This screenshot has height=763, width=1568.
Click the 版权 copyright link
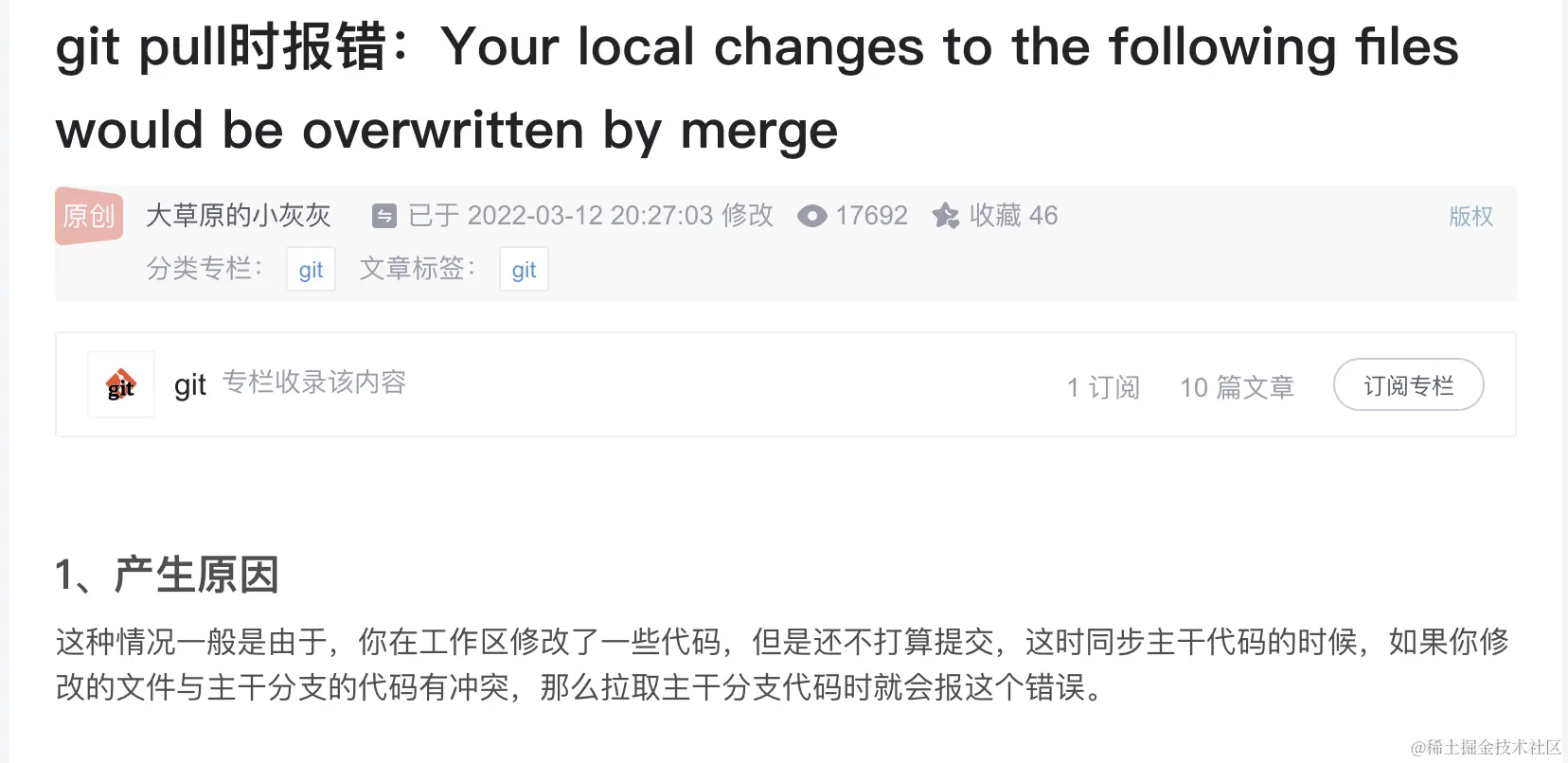1470,216
